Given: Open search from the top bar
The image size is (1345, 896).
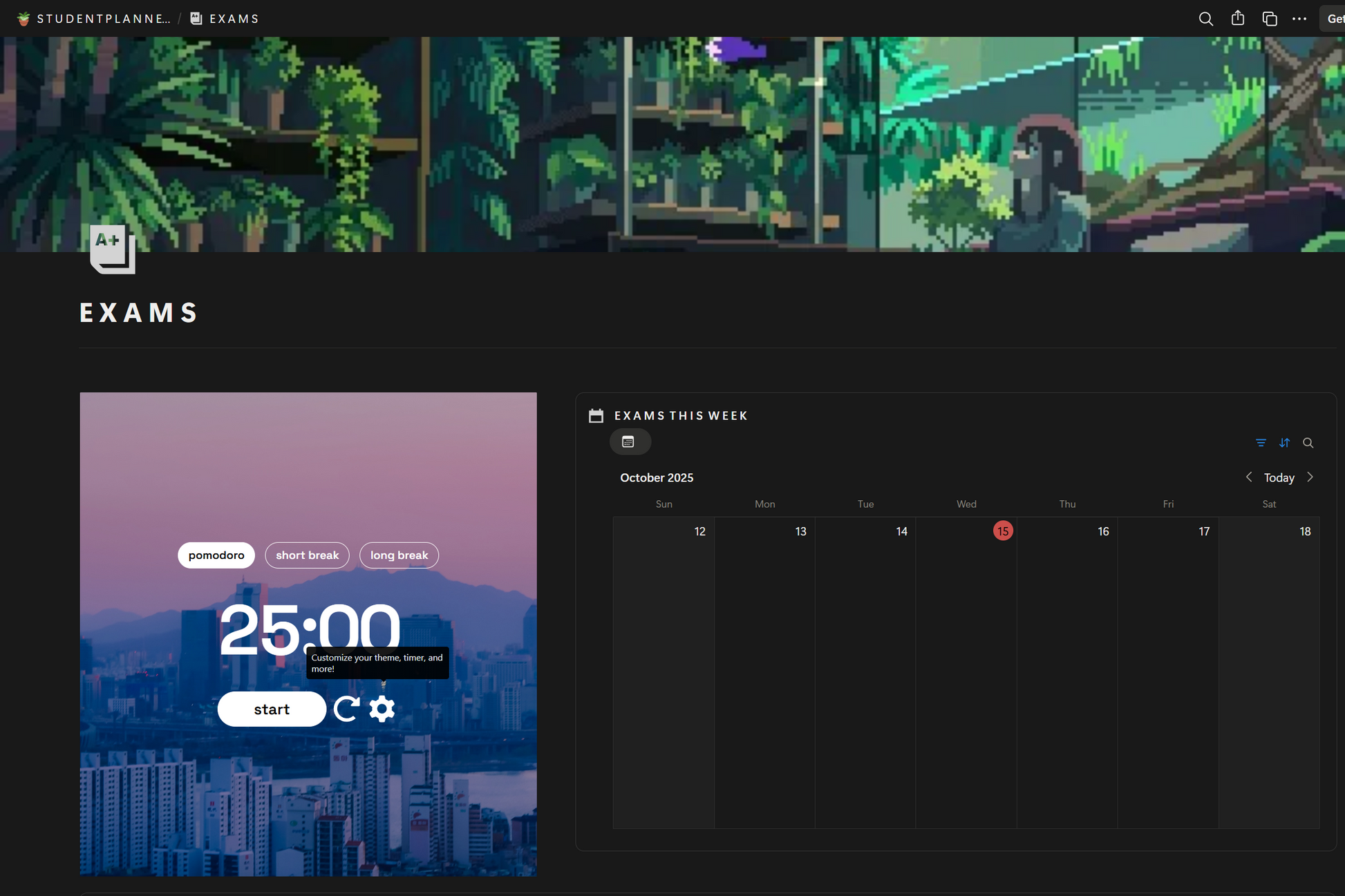Looking at the screenshot, I should pos(1205,19).
